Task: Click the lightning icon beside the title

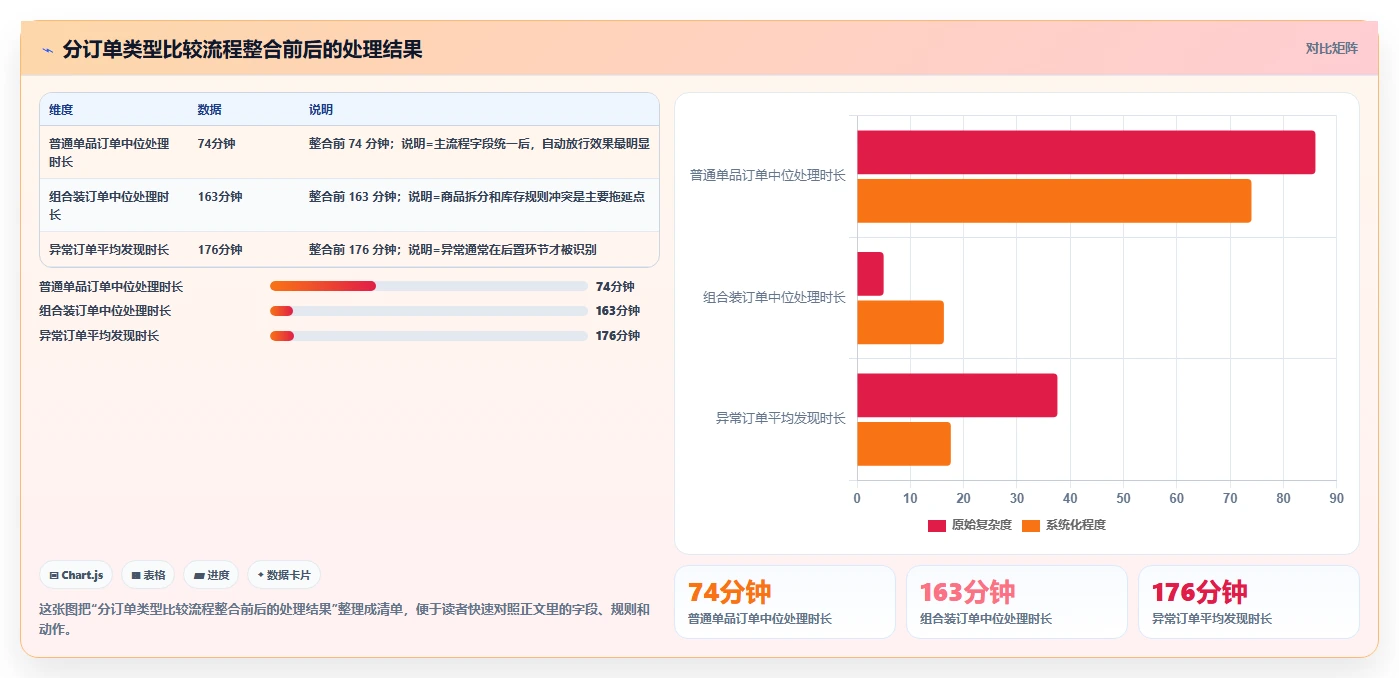Action: click(x=47, y=50)
